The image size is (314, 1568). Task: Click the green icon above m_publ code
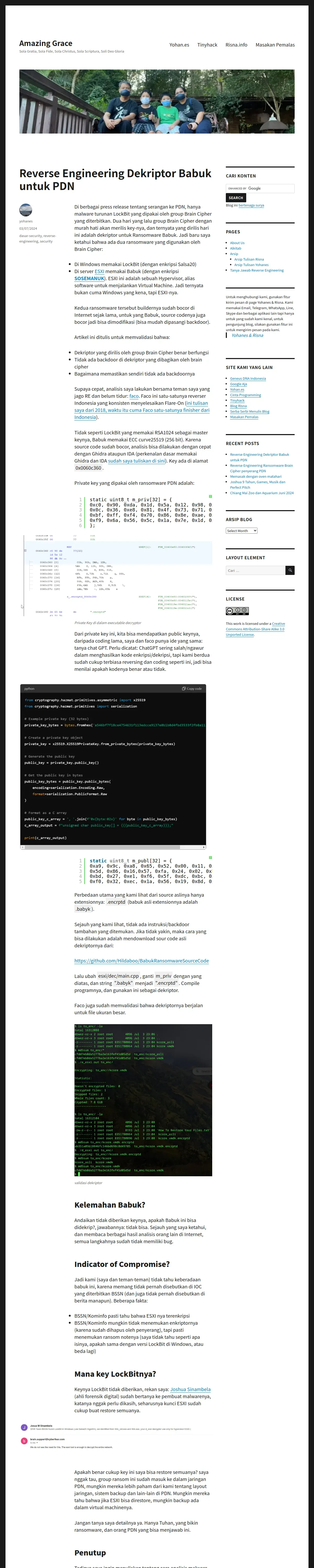[x=210, y=858]
